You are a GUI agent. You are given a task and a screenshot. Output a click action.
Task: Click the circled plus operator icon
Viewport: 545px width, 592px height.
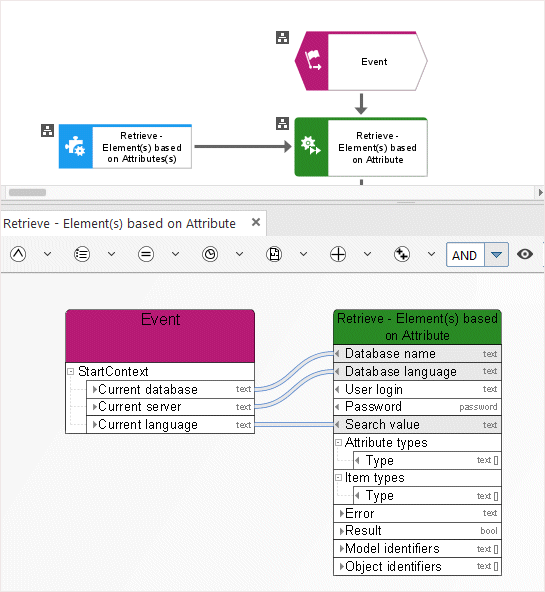[338, 254]
